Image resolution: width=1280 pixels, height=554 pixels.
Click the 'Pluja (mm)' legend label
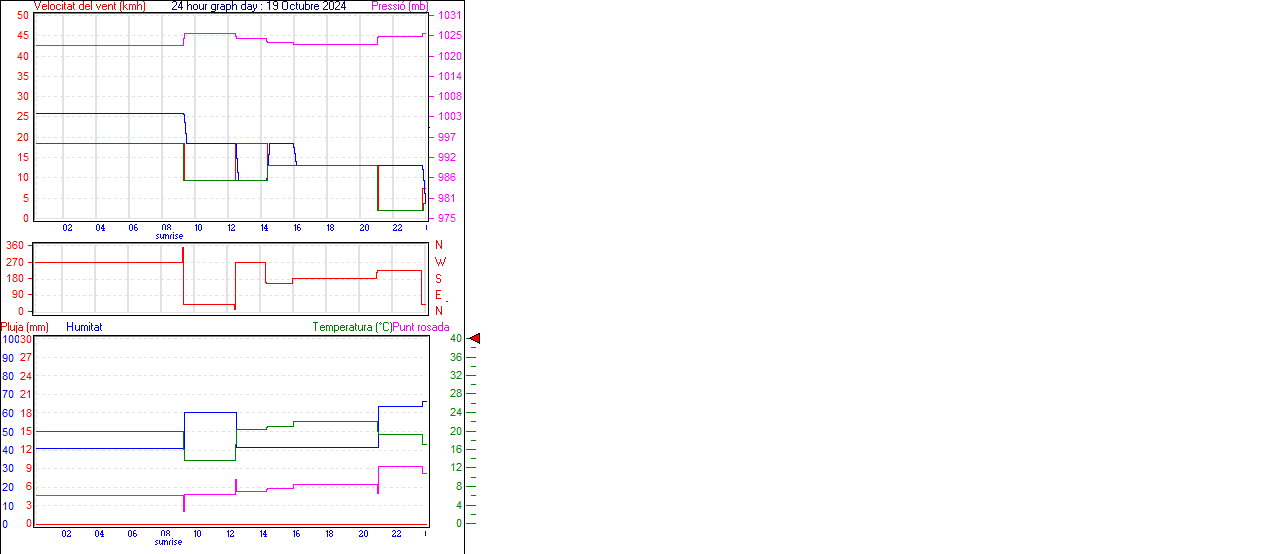(x=25, y=327)
